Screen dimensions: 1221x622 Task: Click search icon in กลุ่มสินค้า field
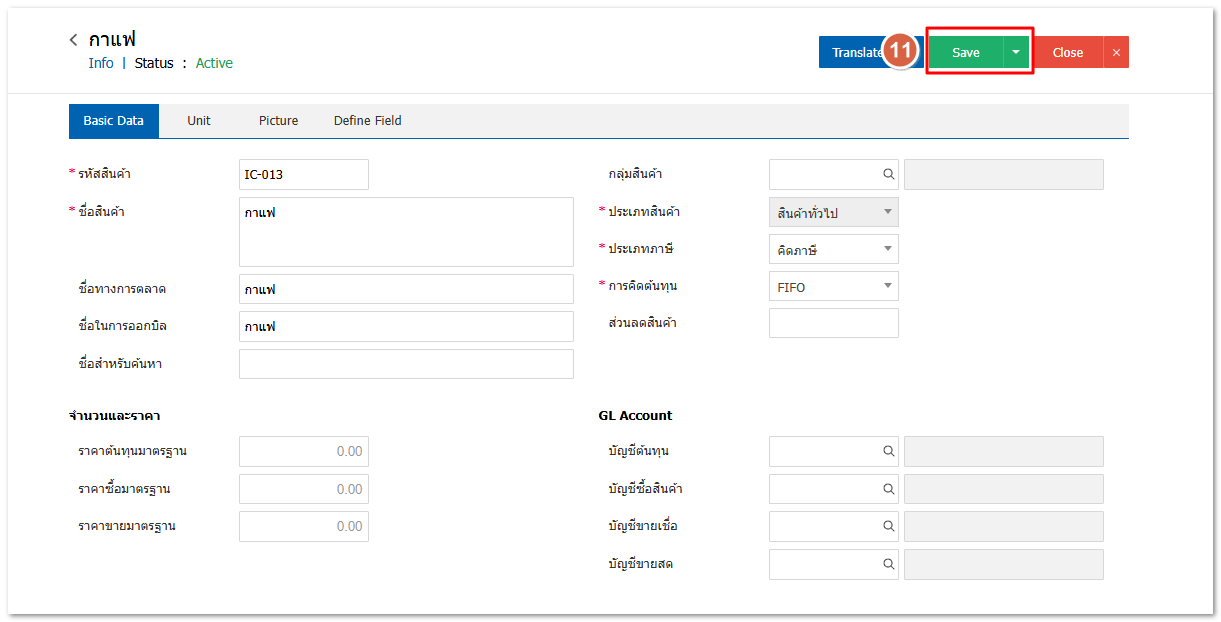coord(888,174)
